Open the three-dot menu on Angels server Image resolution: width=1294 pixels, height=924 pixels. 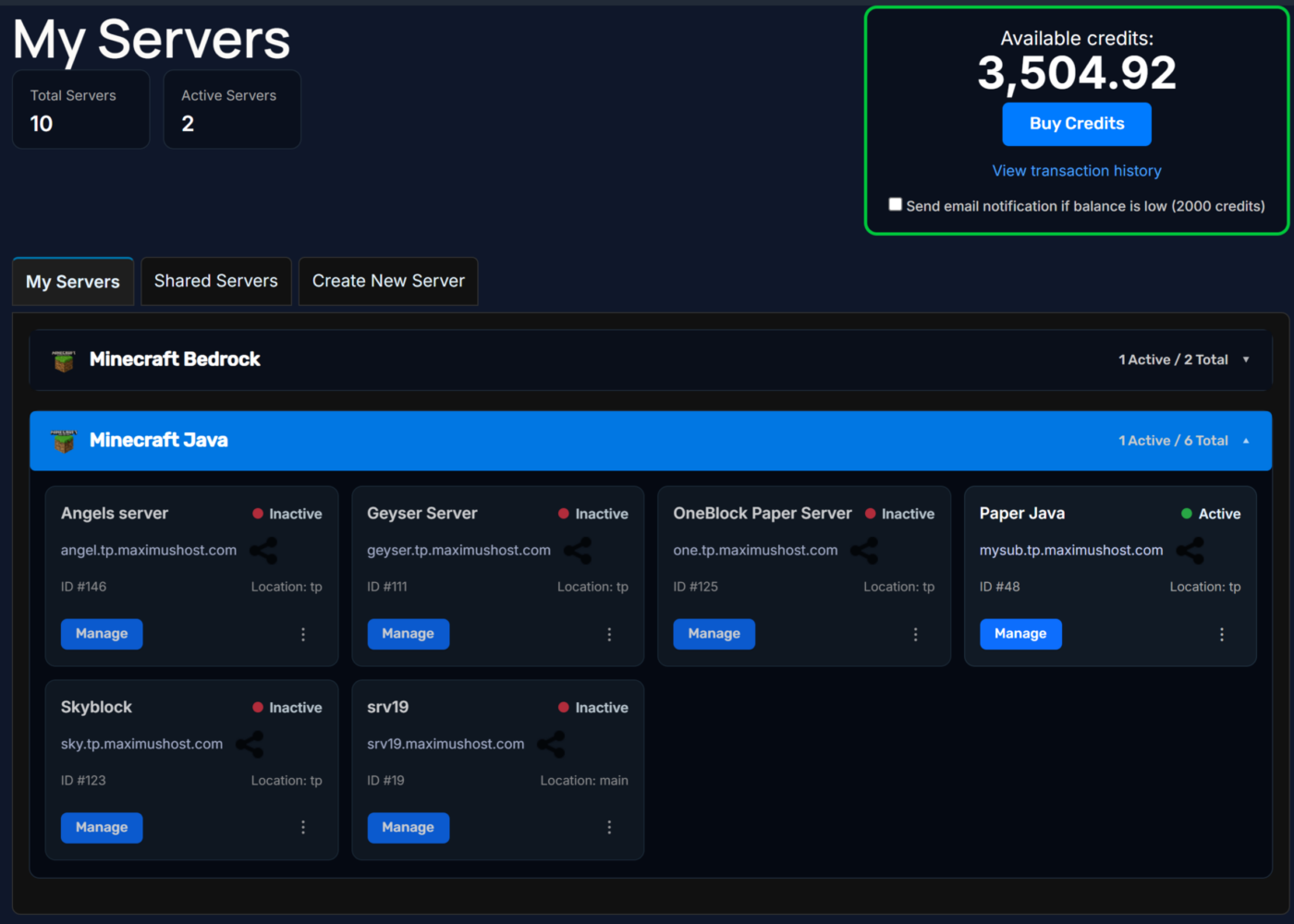303,635
